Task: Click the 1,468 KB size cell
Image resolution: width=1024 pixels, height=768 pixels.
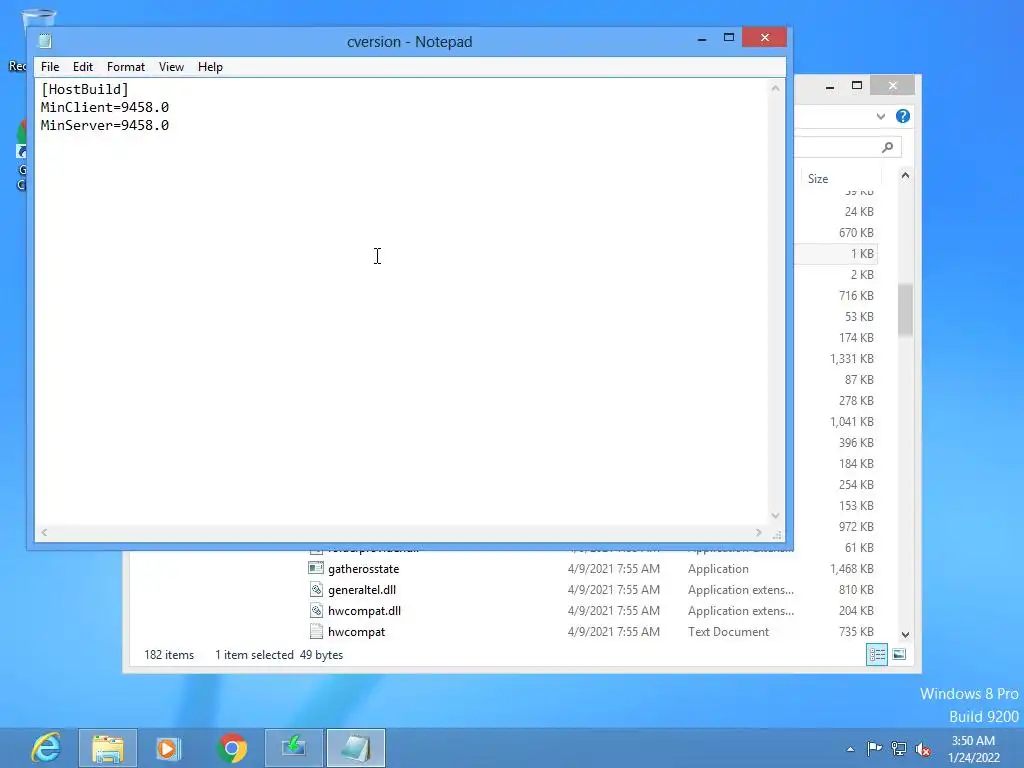Action: tap(852, 569)
